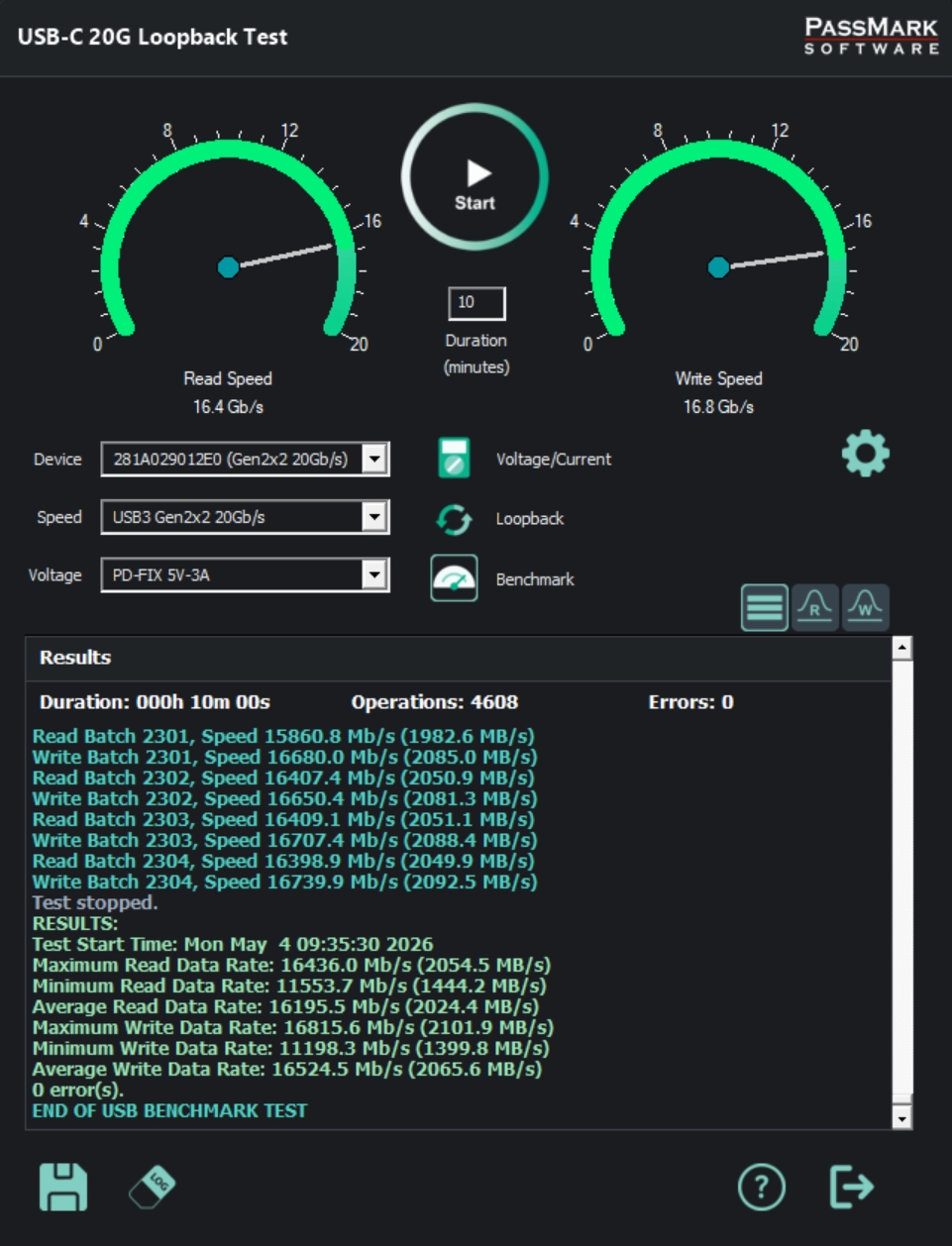Click the Loopback label
Image resolution: width=952 pixels, height=1246 pixels.
coord(529,519)
